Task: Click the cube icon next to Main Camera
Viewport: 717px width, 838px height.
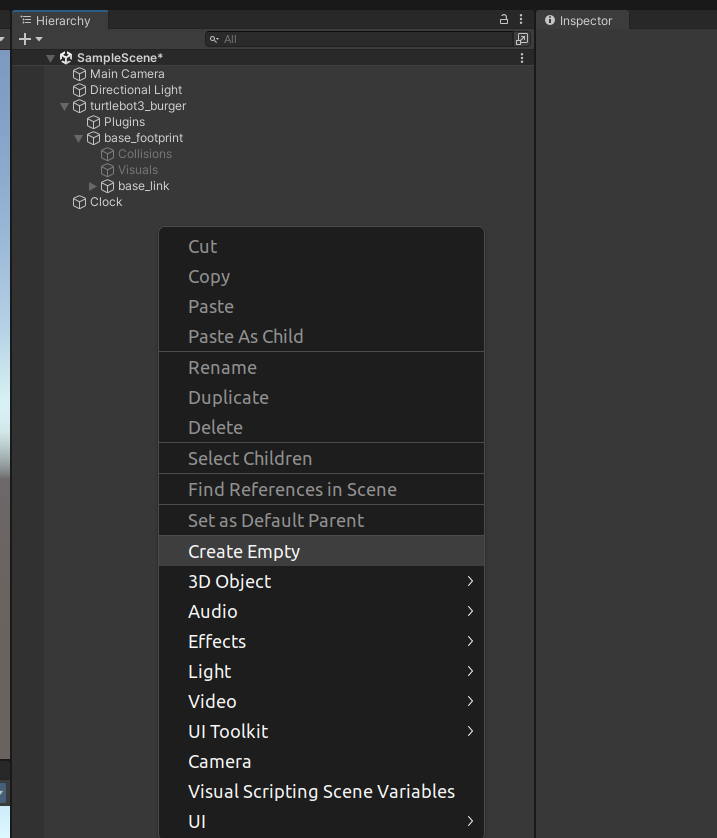Action: click(80, 73)
